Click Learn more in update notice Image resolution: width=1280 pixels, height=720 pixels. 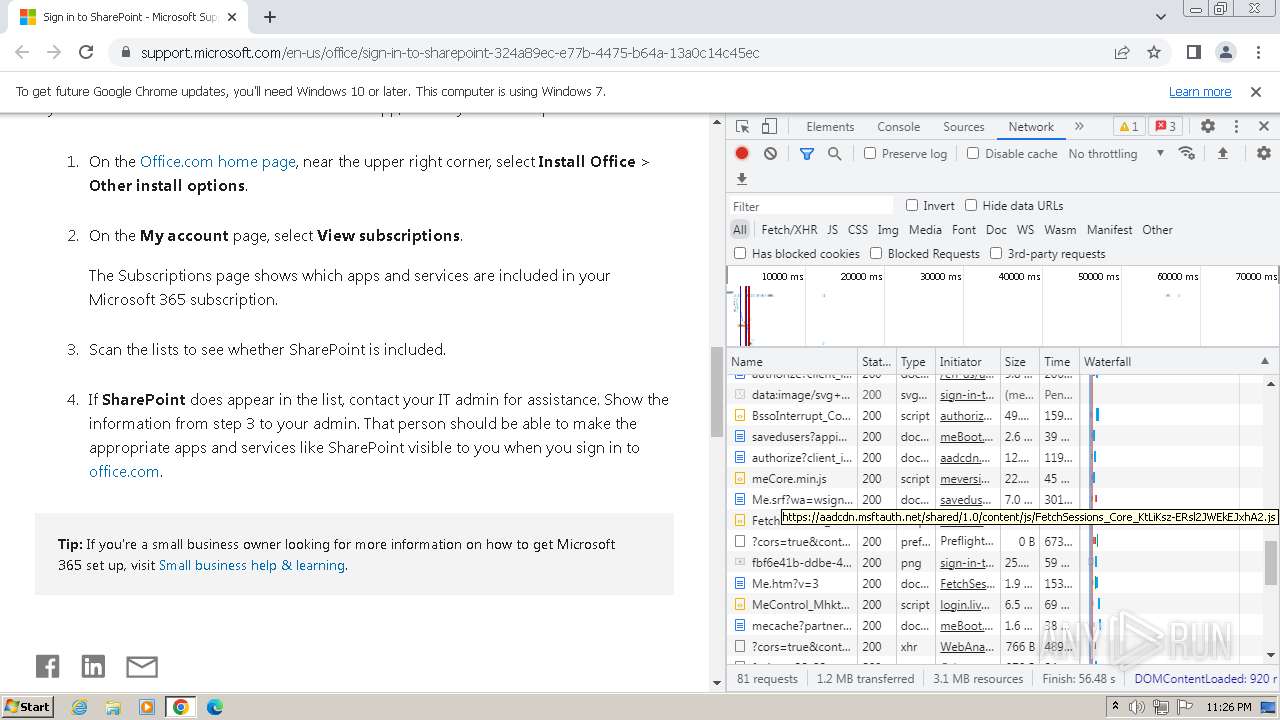point(1200,91)
